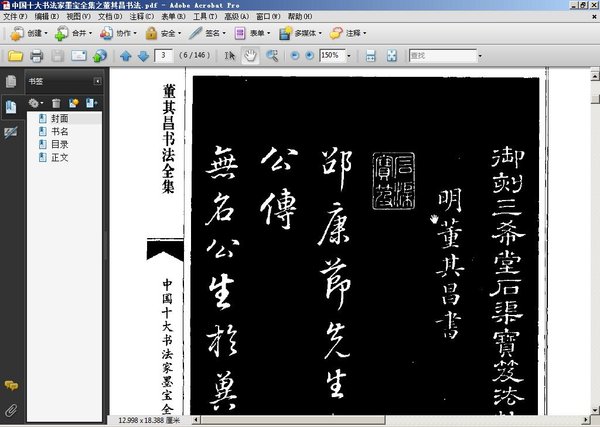
Task: Click the email envelope icon
Action: coord(78,56)
